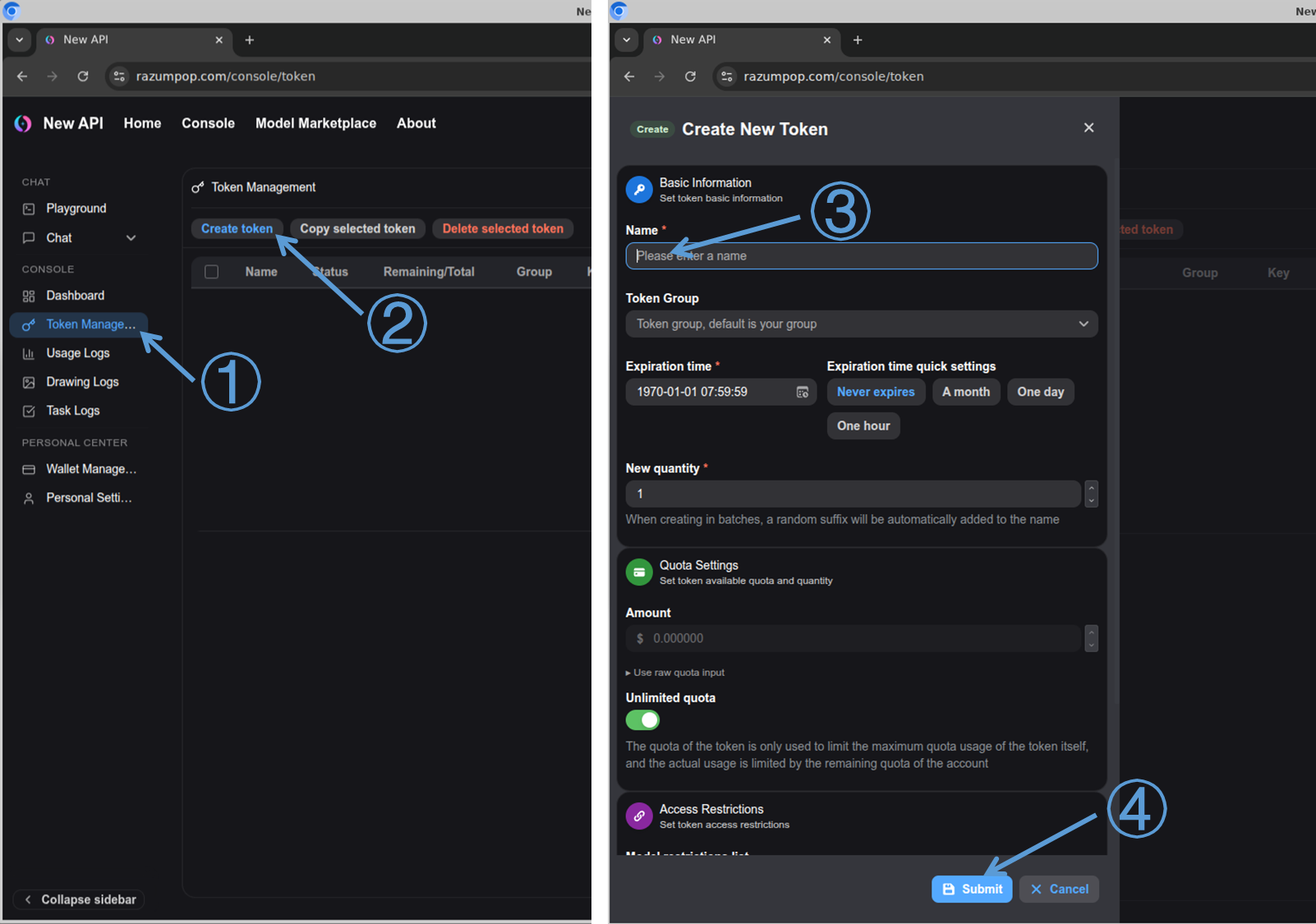Open Home in top navigation
The height and width of the screenshot is (924, 1316).
143,123
